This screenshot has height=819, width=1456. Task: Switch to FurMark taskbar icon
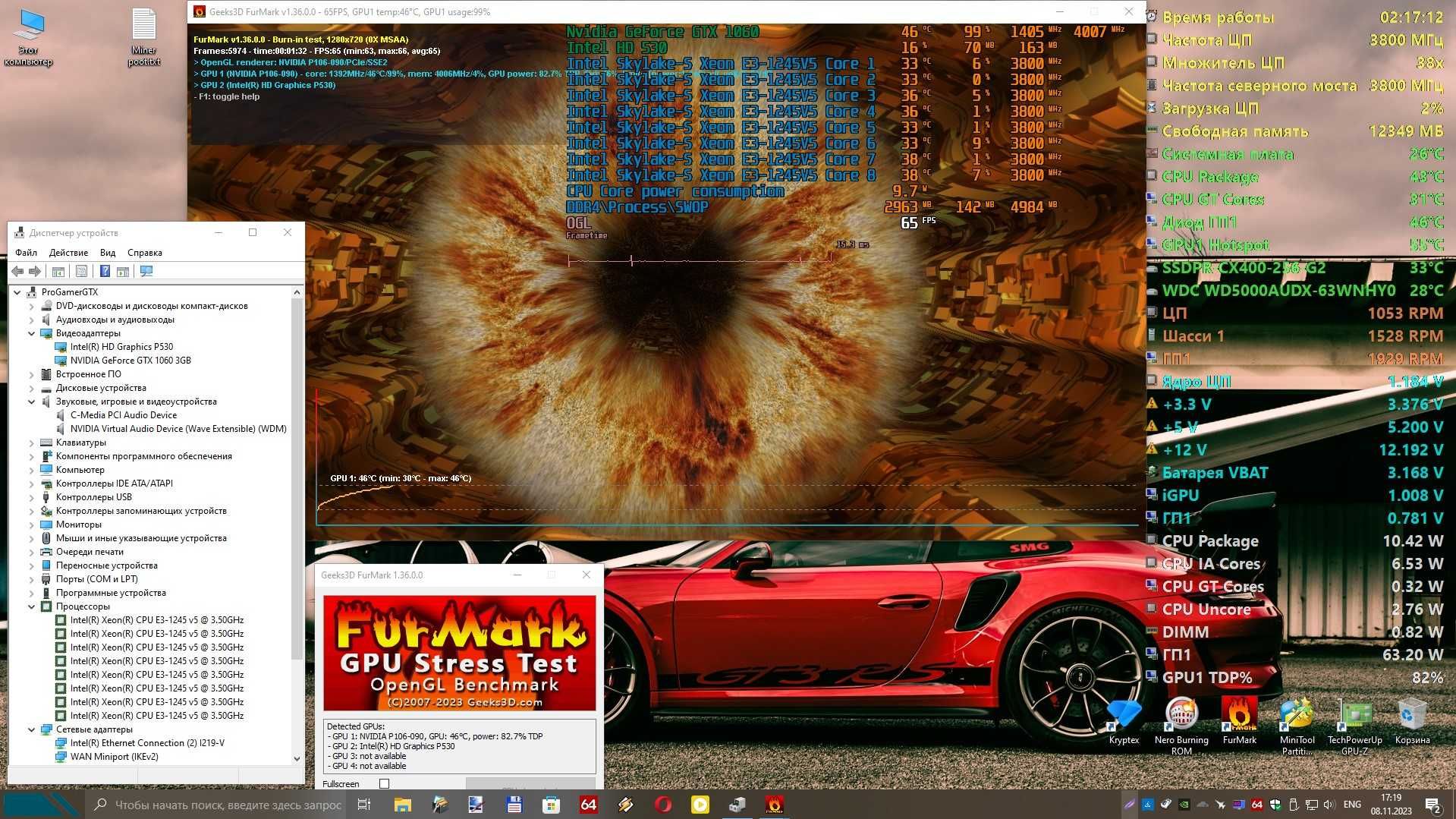pyautogui.click(x=774, y=805)
